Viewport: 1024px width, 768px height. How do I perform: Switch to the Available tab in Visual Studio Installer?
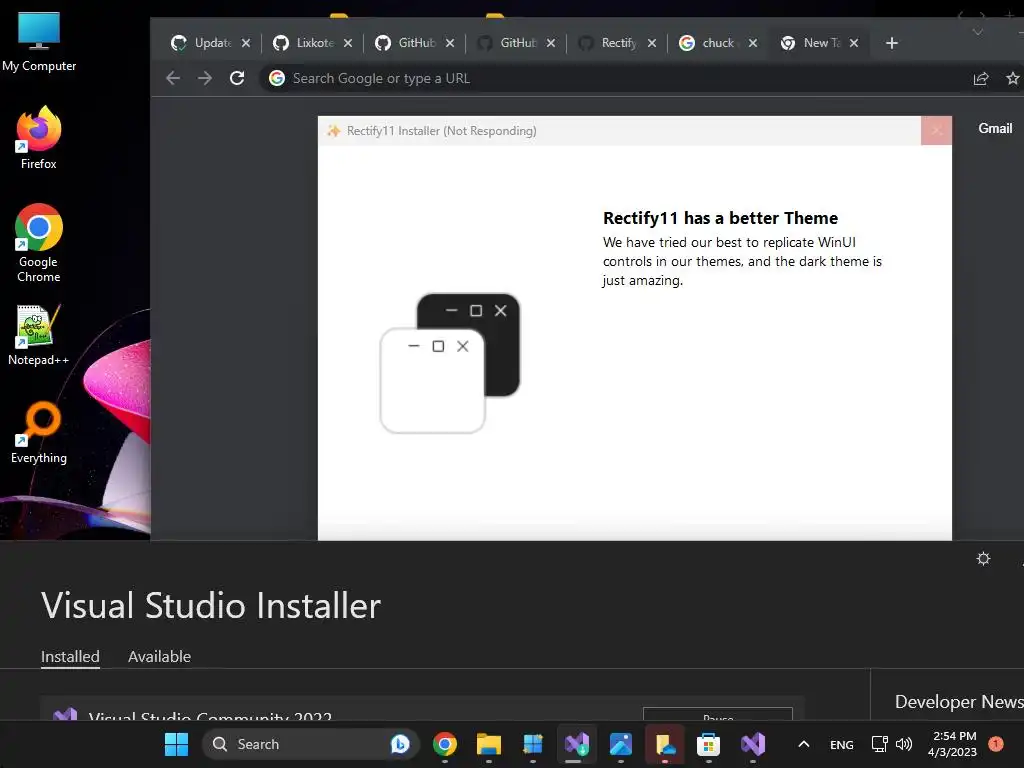[159, 656]
